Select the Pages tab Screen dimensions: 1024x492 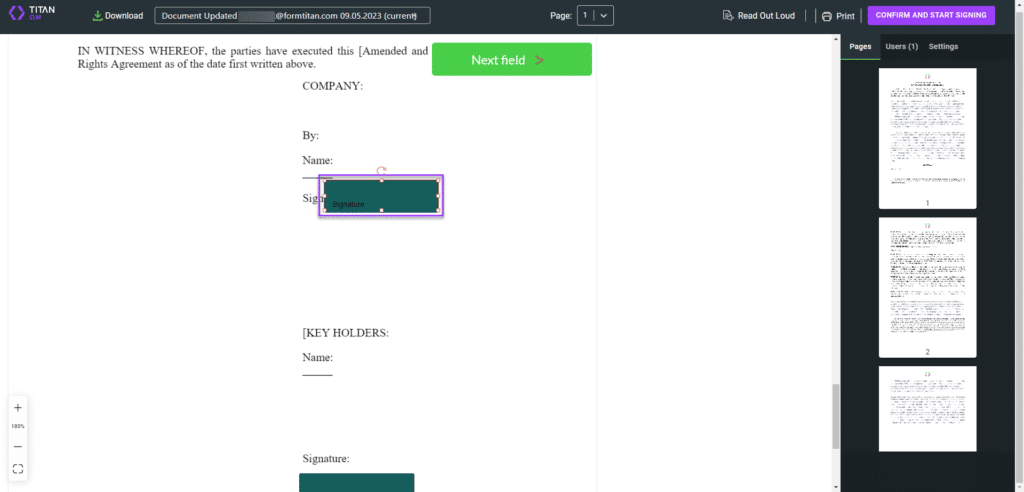[860, 47]
